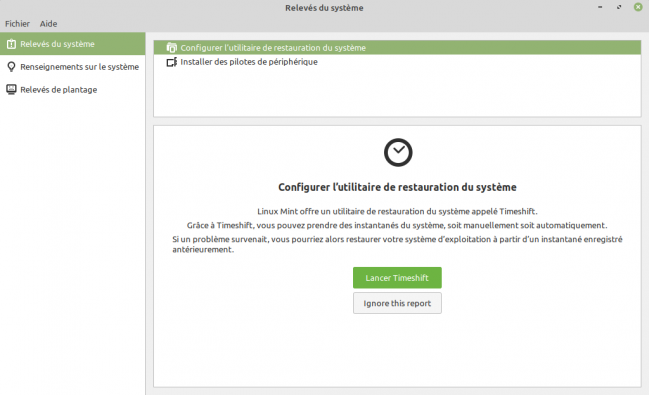Viewport: 649px width, 395px height.
Task: Open the Aide menu
Action: [x=48, y=24]
